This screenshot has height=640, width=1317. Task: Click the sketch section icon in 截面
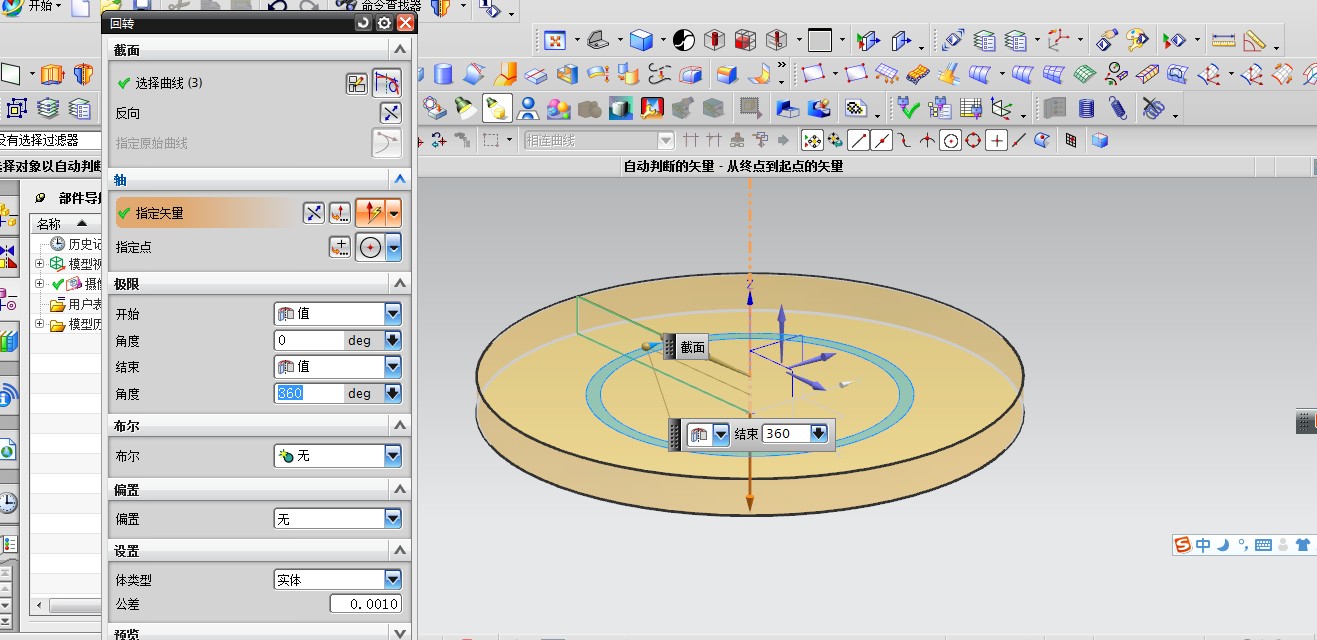coord(357,84)
